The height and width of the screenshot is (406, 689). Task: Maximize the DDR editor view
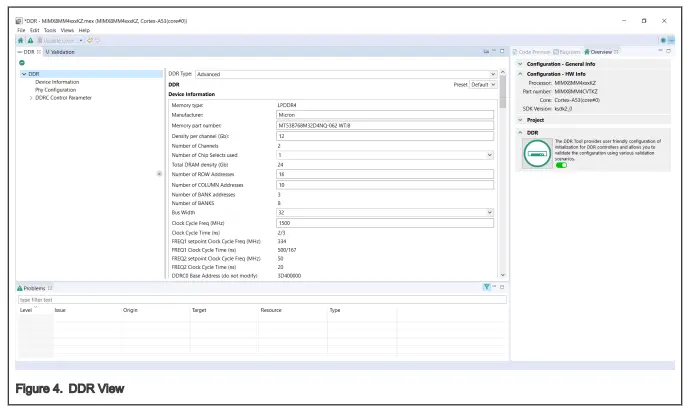[501, 51]
